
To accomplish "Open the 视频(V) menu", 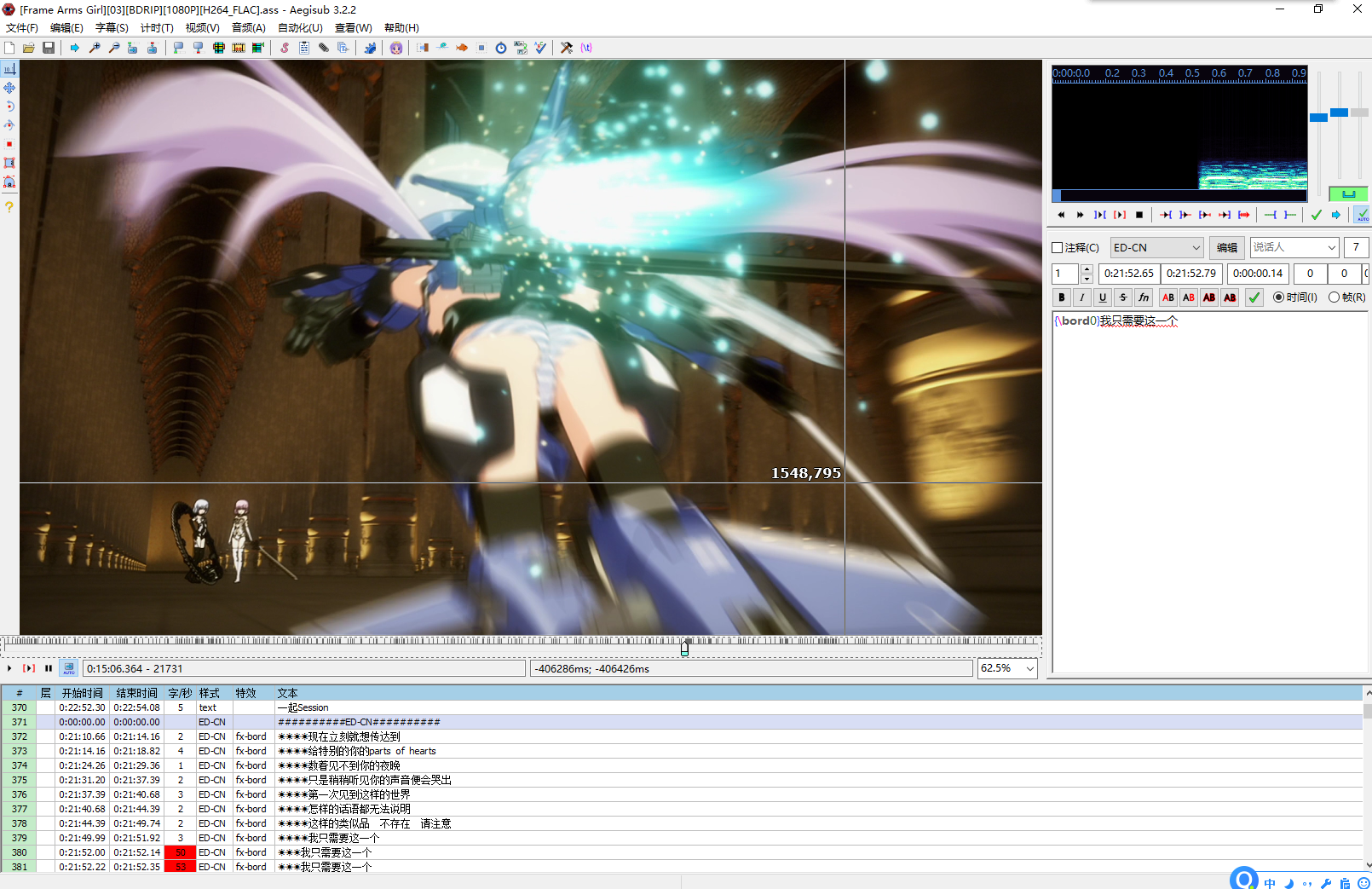I will click(202, 28).
